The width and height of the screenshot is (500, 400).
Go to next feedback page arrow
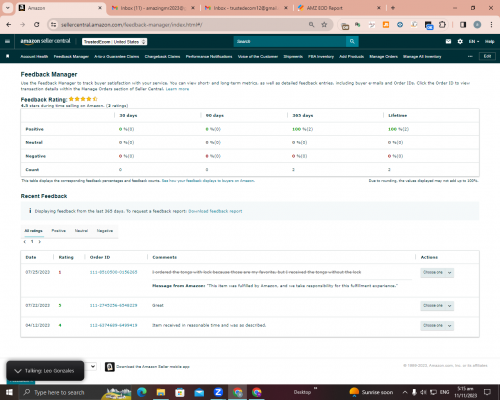(40, 242)
